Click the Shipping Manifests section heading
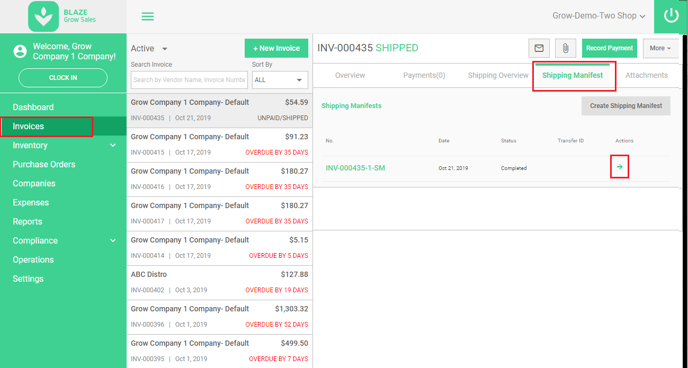This screenshot has height=368, width=688. tap(351, 106)
